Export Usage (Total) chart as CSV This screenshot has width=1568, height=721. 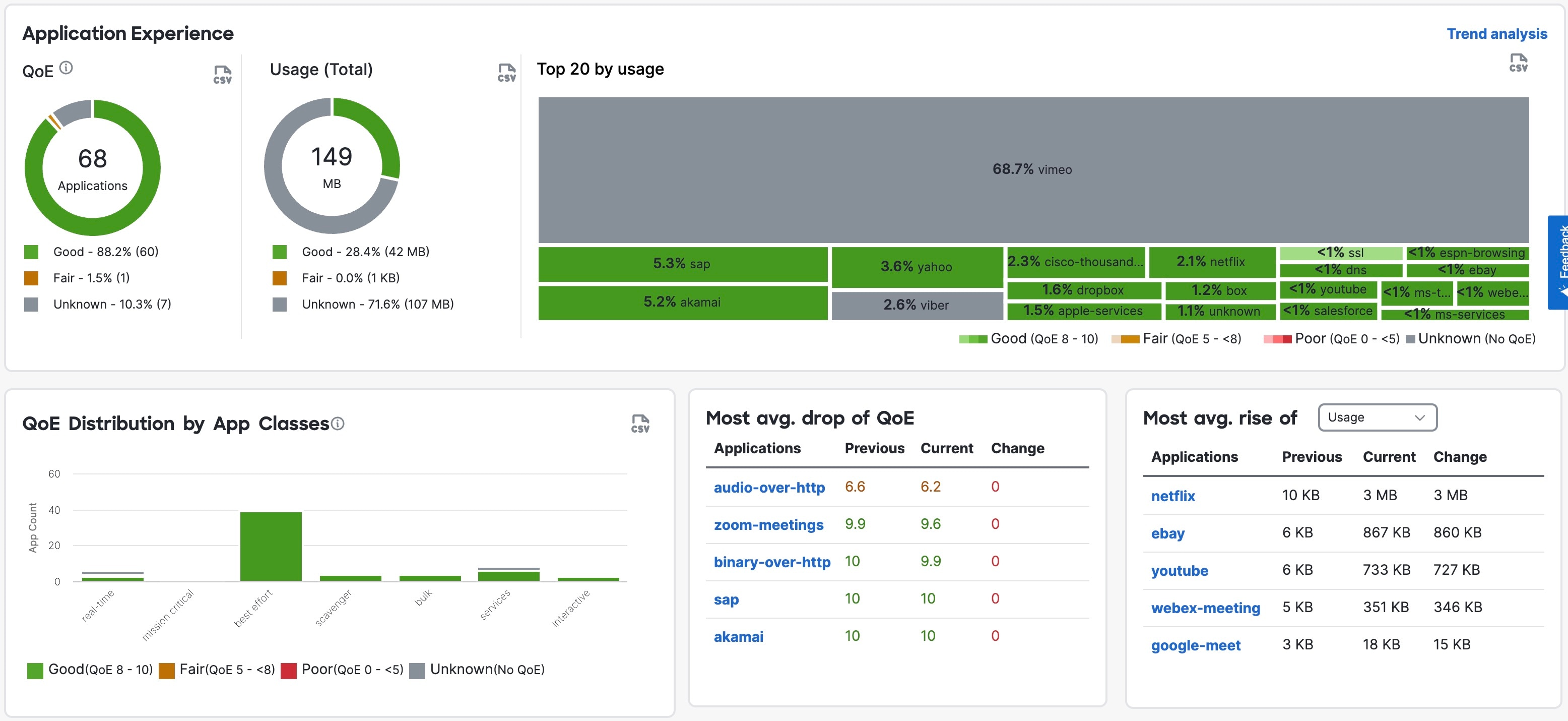(x=506, y=73)
